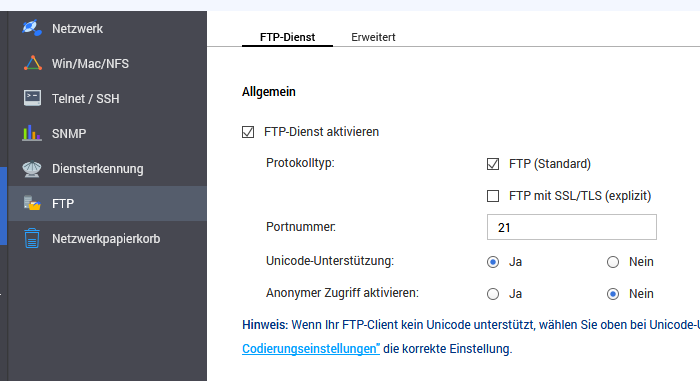The image size is (700, 381).
Task: Choose Nein for Unicode-Unterstützung
Action: (x=613, y=262)
